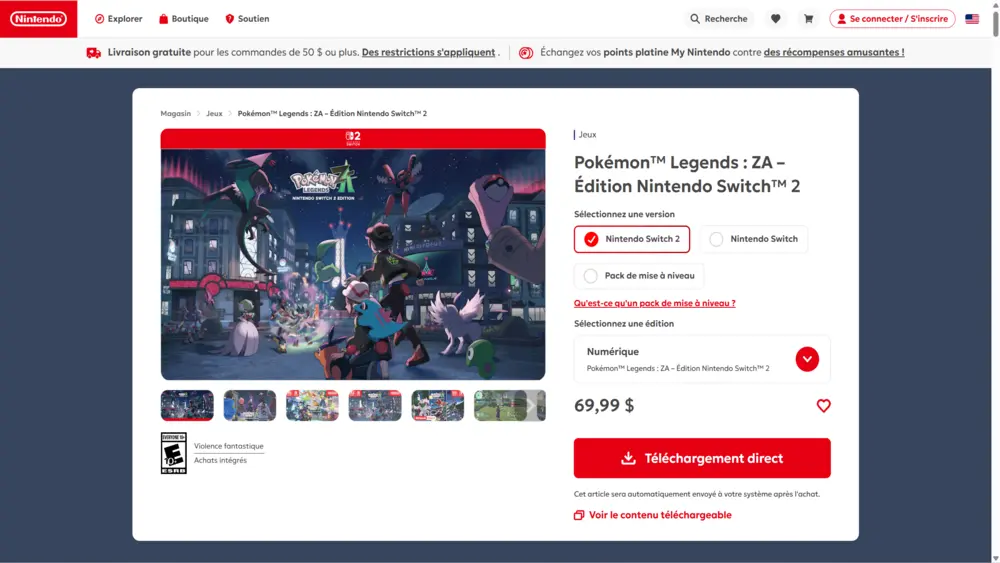The image size is (1000, 563).
Task: Open the Explorer menu
Action: (119, 18)
